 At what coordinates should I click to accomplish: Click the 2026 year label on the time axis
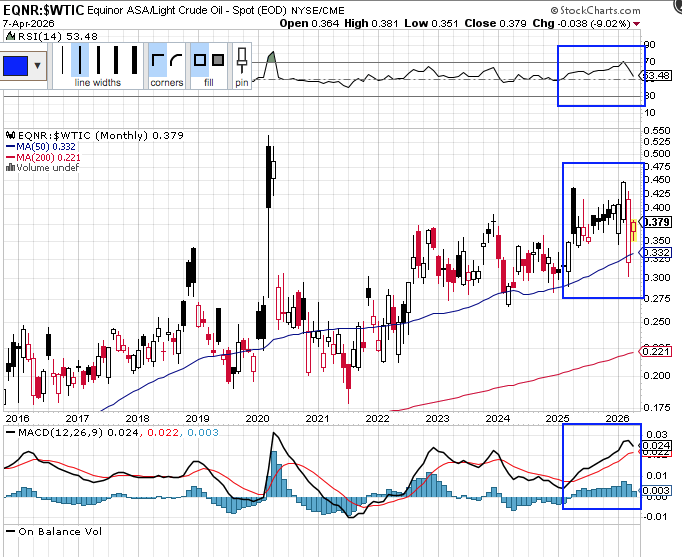[x=618, y=418]
